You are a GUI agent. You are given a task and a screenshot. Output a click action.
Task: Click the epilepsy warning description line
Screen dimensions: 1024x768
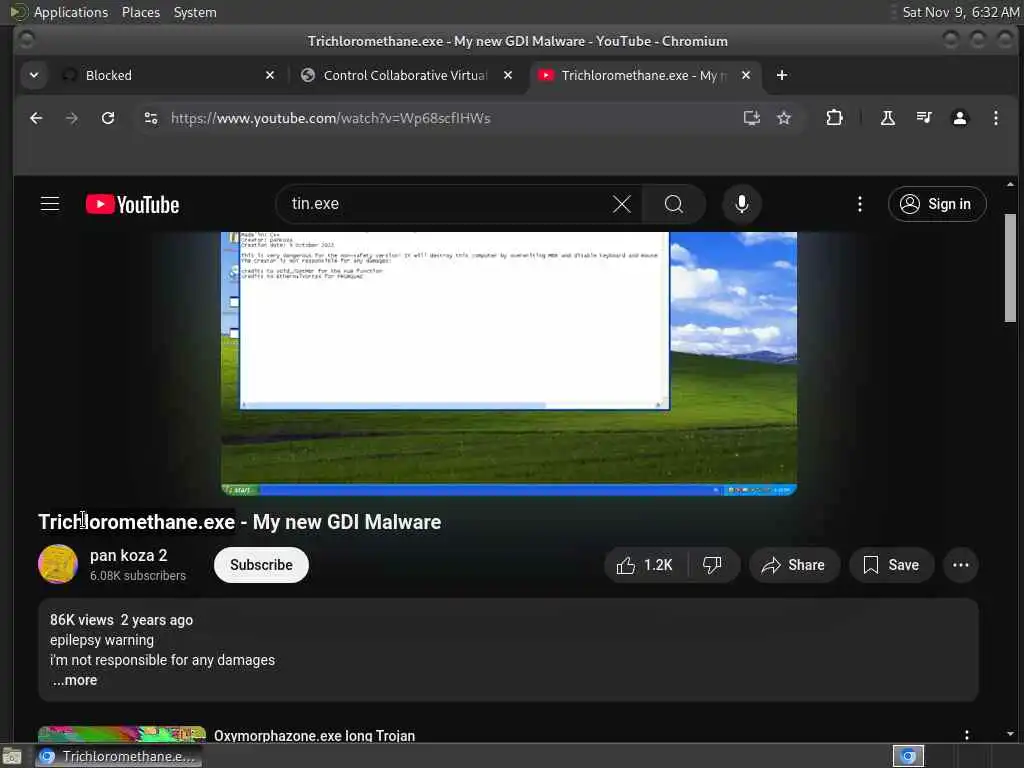102,640
